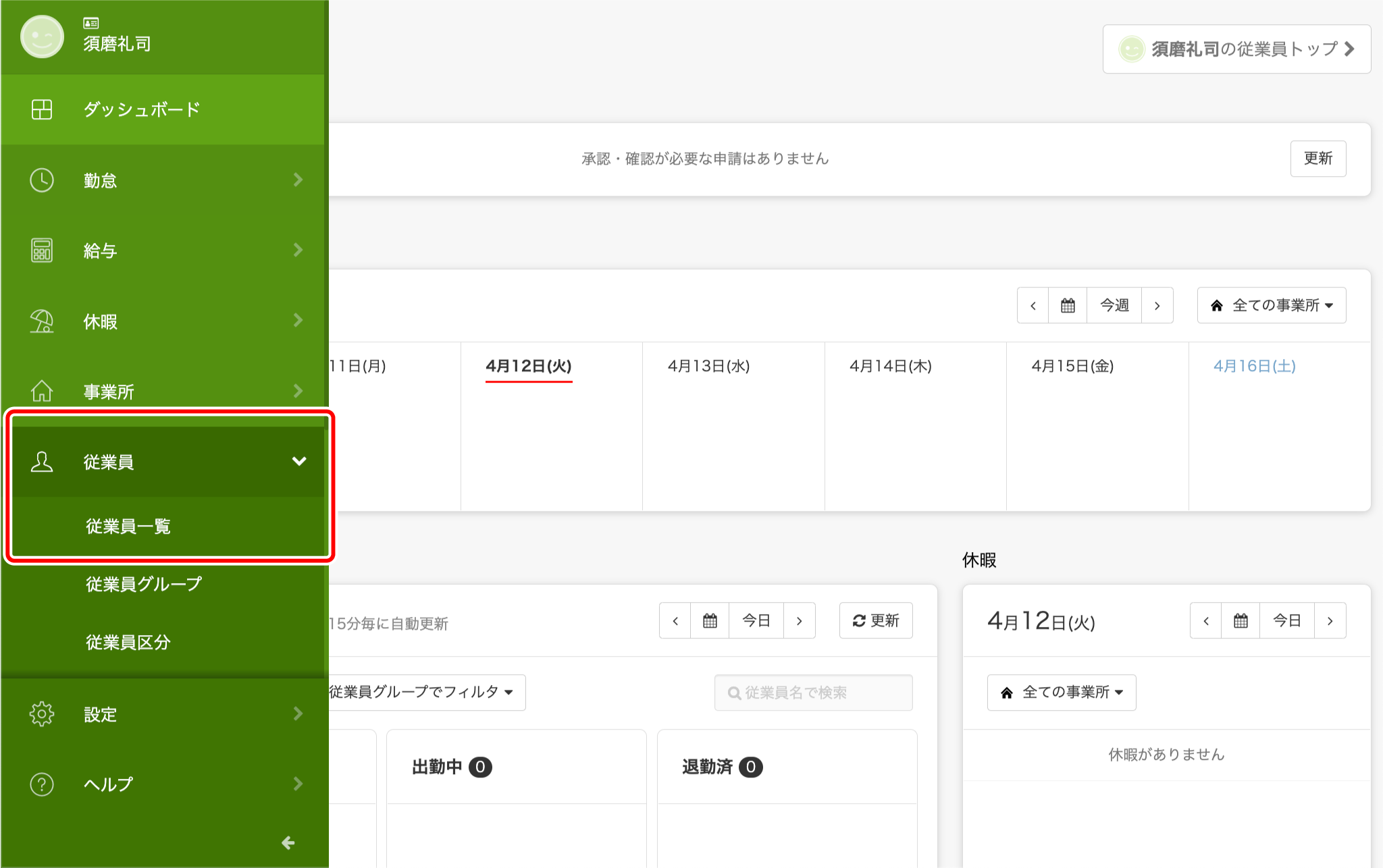Screen dimensions: 1383x868
Task: Click the 更新 button at top right
Action: pos(1317,159)
